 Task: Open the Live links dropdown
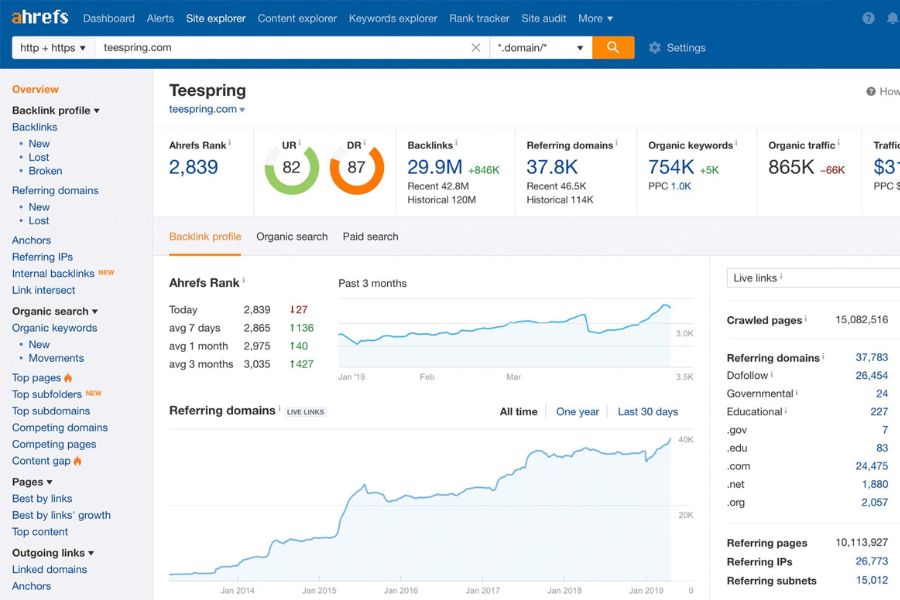[x=810, y=278]
